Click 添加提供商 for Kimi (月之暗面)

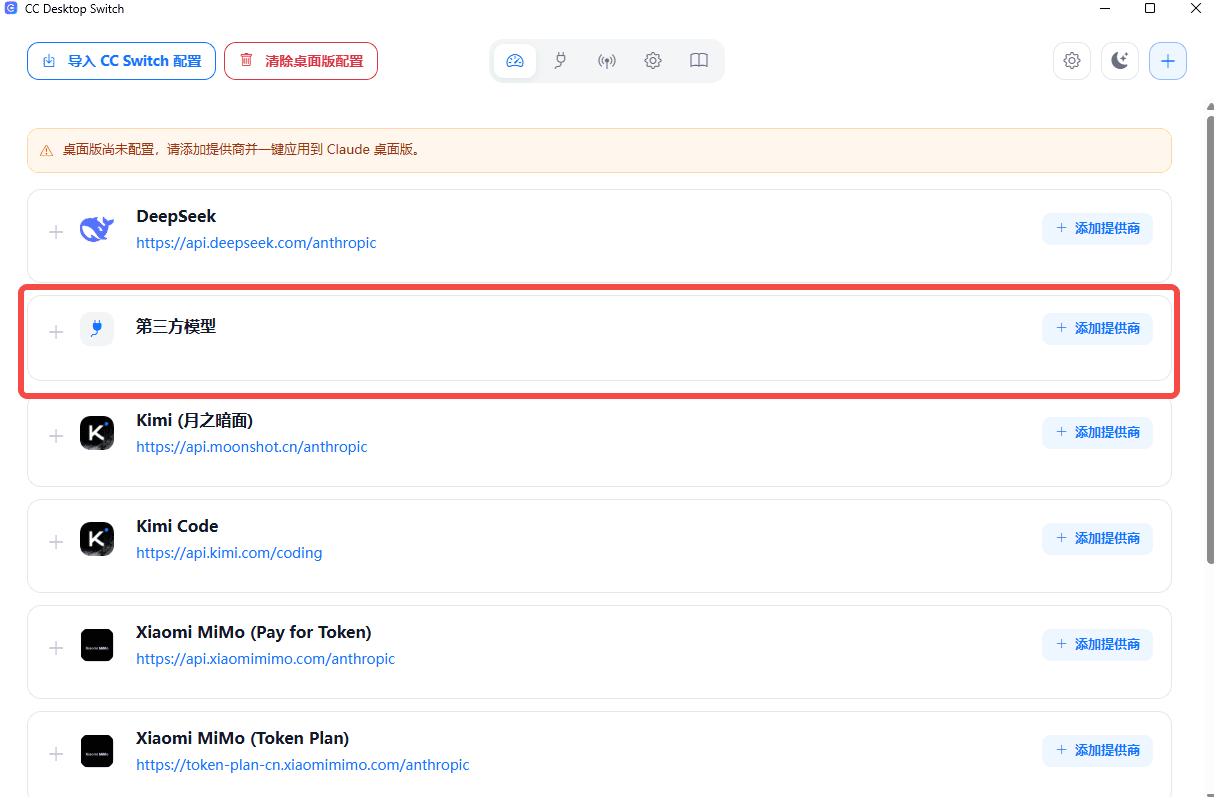click(1097, 432)
